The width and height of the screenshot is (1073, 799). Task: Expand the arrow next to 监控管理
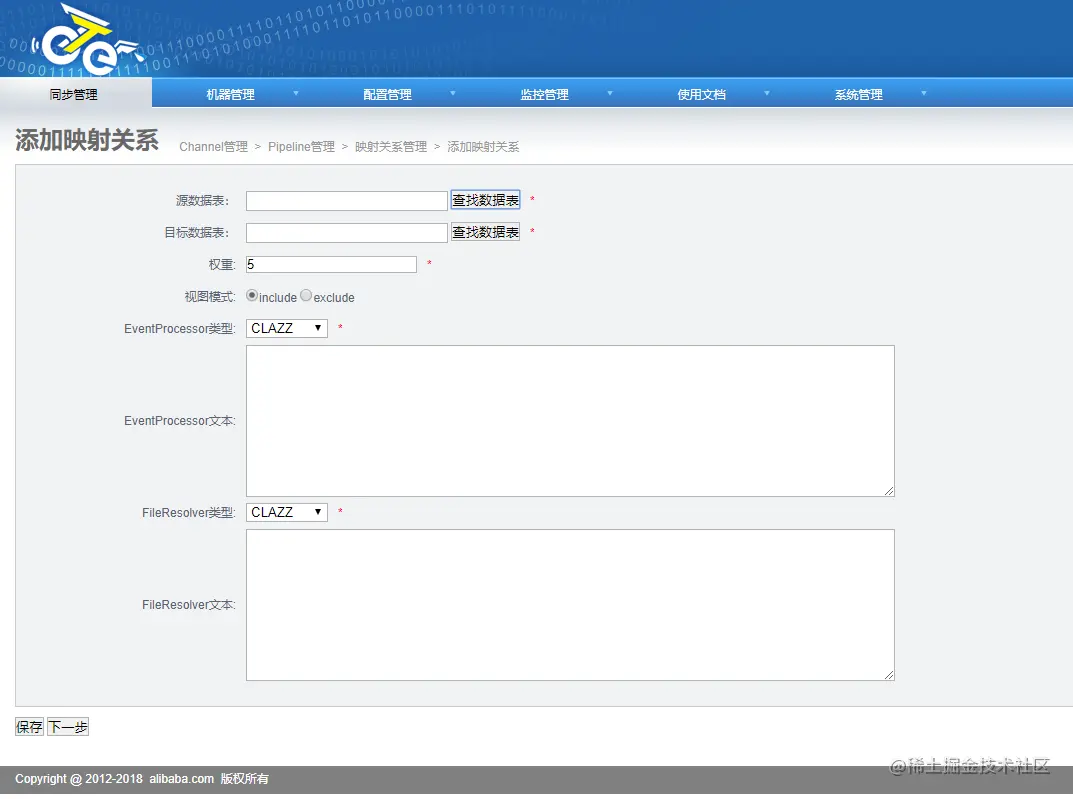click(x=610, y=93)
